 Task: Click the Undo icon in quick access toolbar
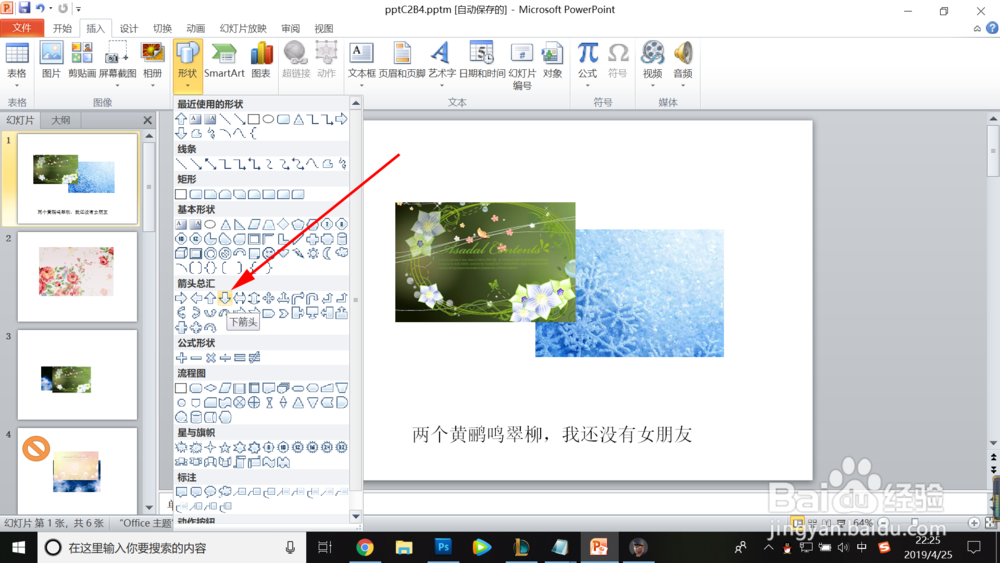(x=40, y=8)
